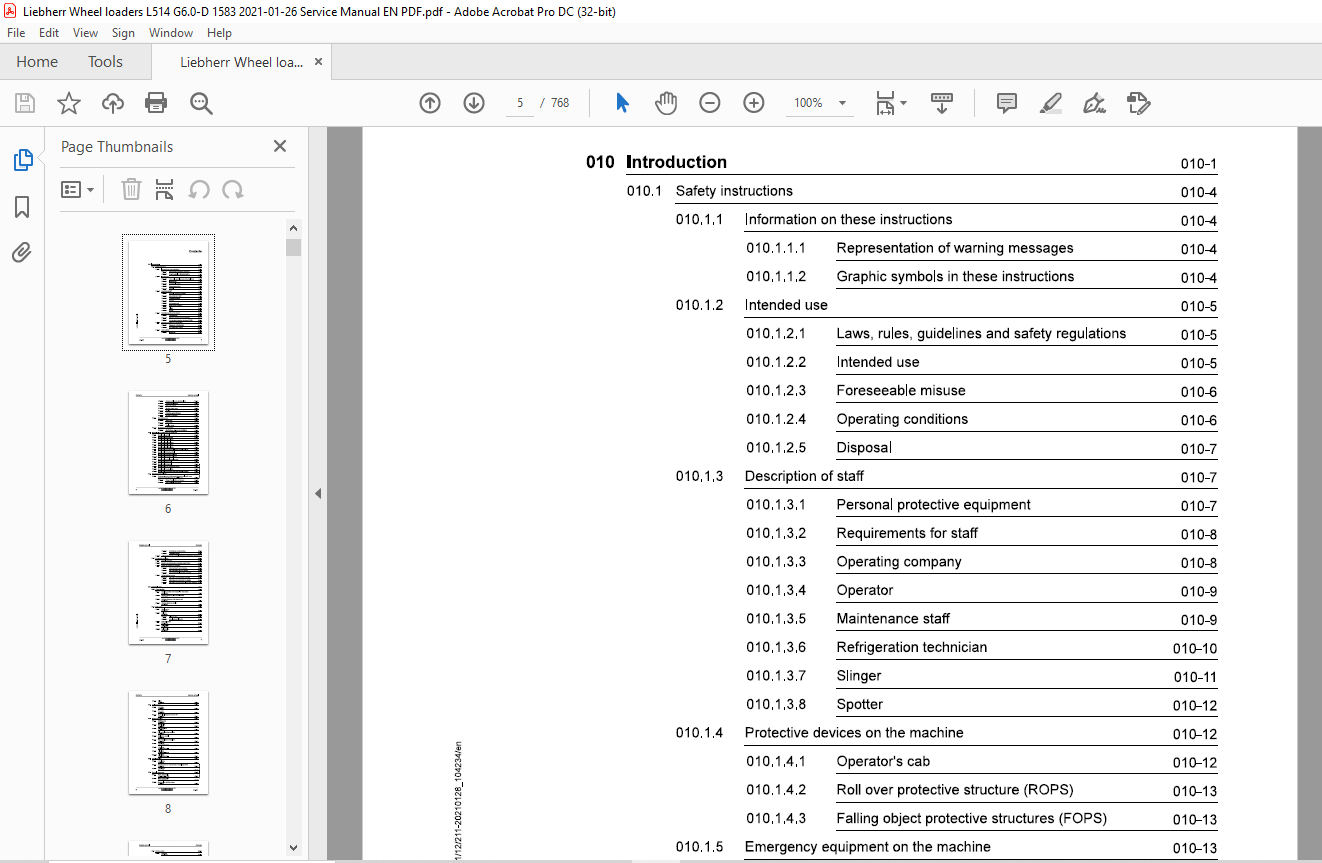This screenshot has height=863, width=1322.
Task: Open 'Disposal' contents entry
Action: click(864, 448)
